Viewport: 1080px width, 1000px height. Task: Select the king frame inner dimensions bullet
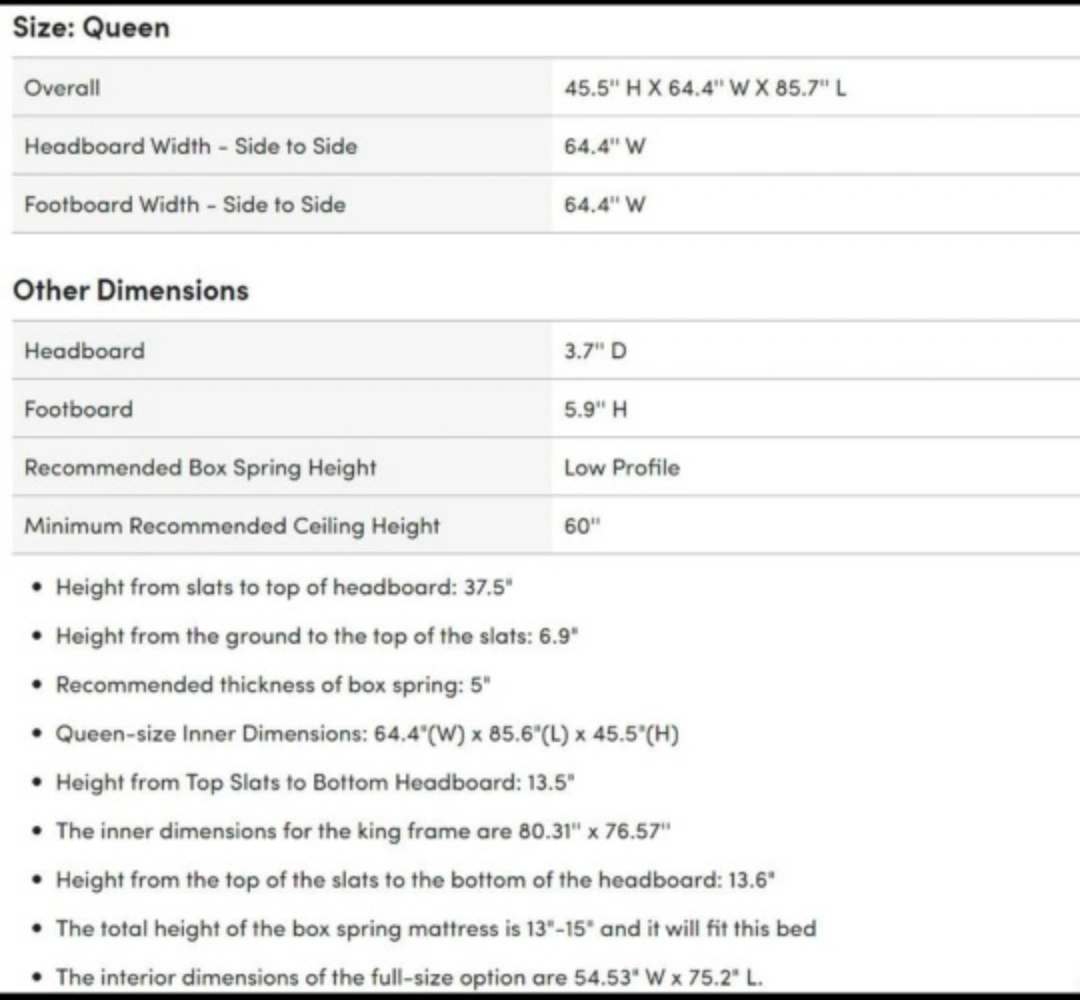363,831
